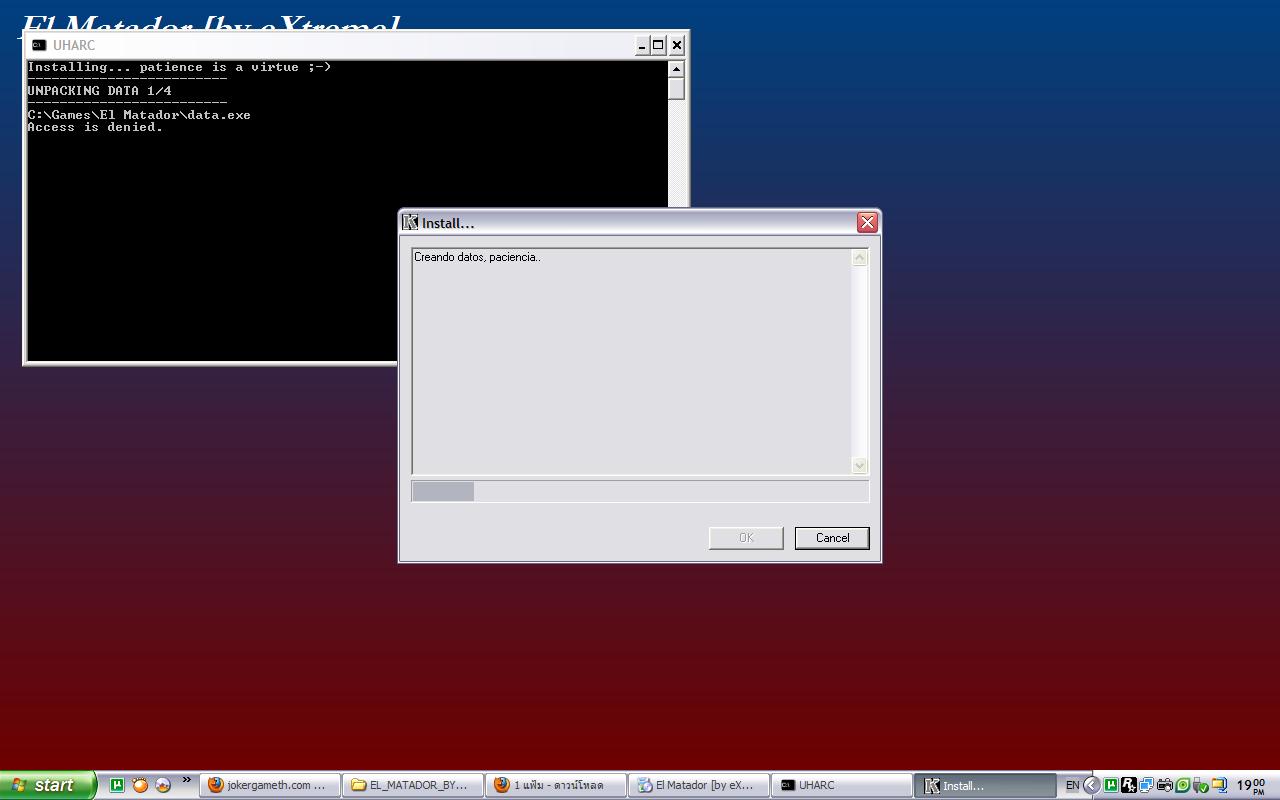Switch to El Matador [by eX... taskbar button
The width and height of the screenshot is (1280, 800).
699,785
